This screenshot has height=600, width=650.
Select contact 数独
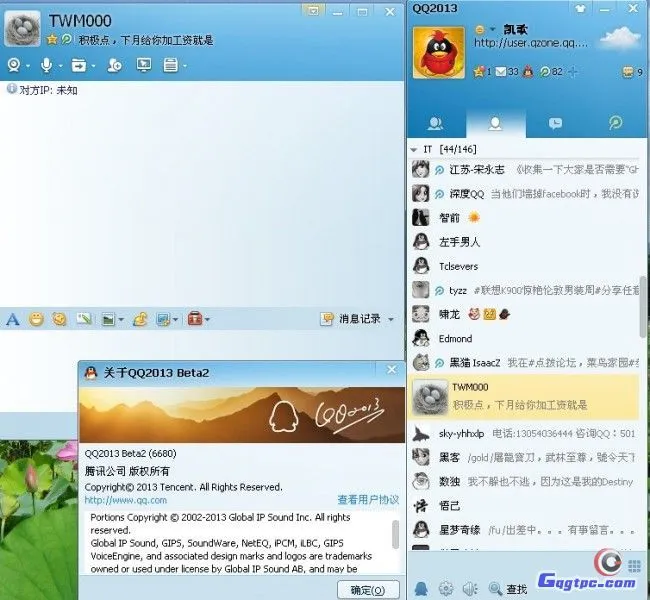[x=526, y=481]
